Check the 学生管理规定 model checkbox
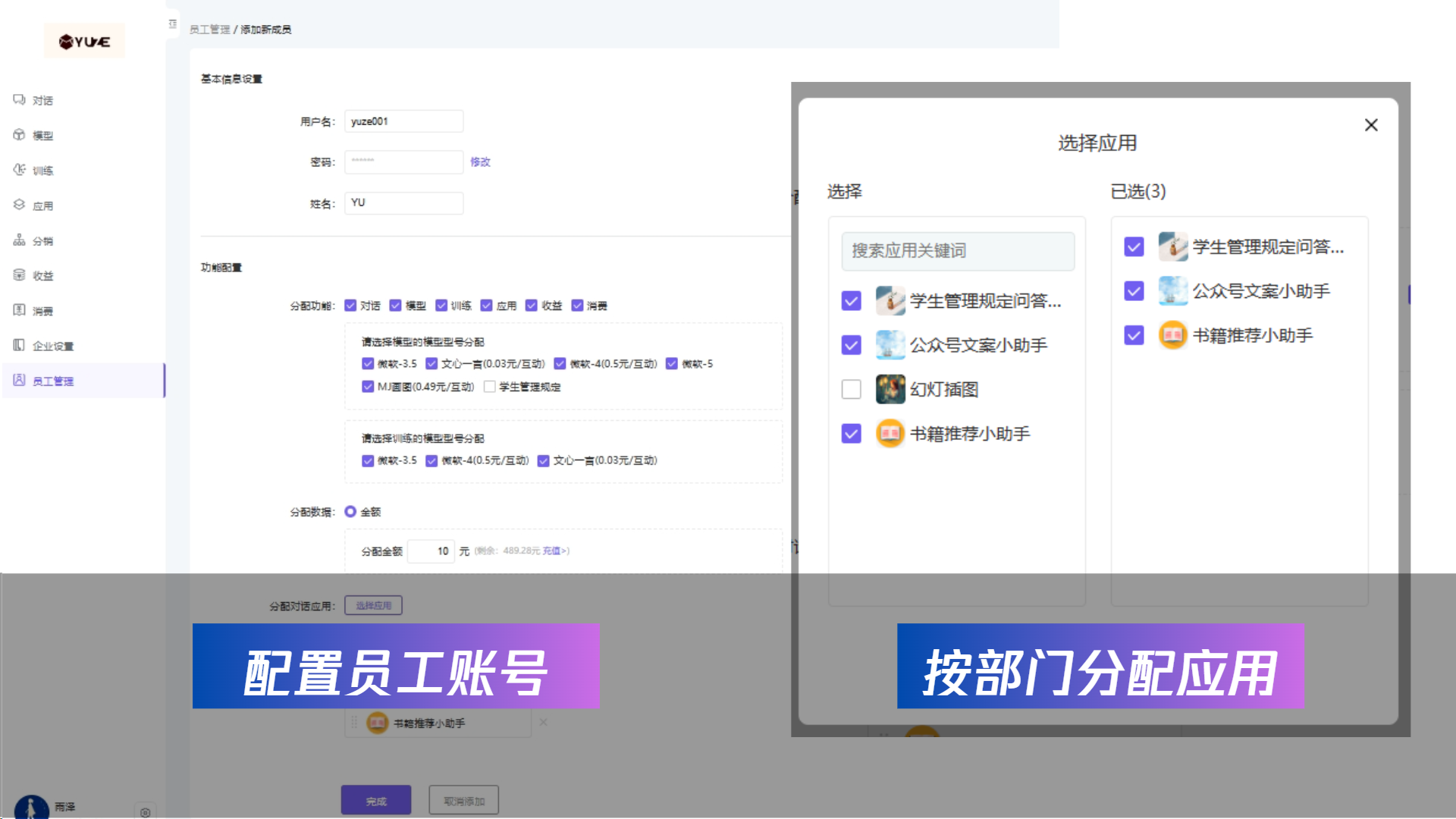The image size is (1456, 819). pos(490,386)
